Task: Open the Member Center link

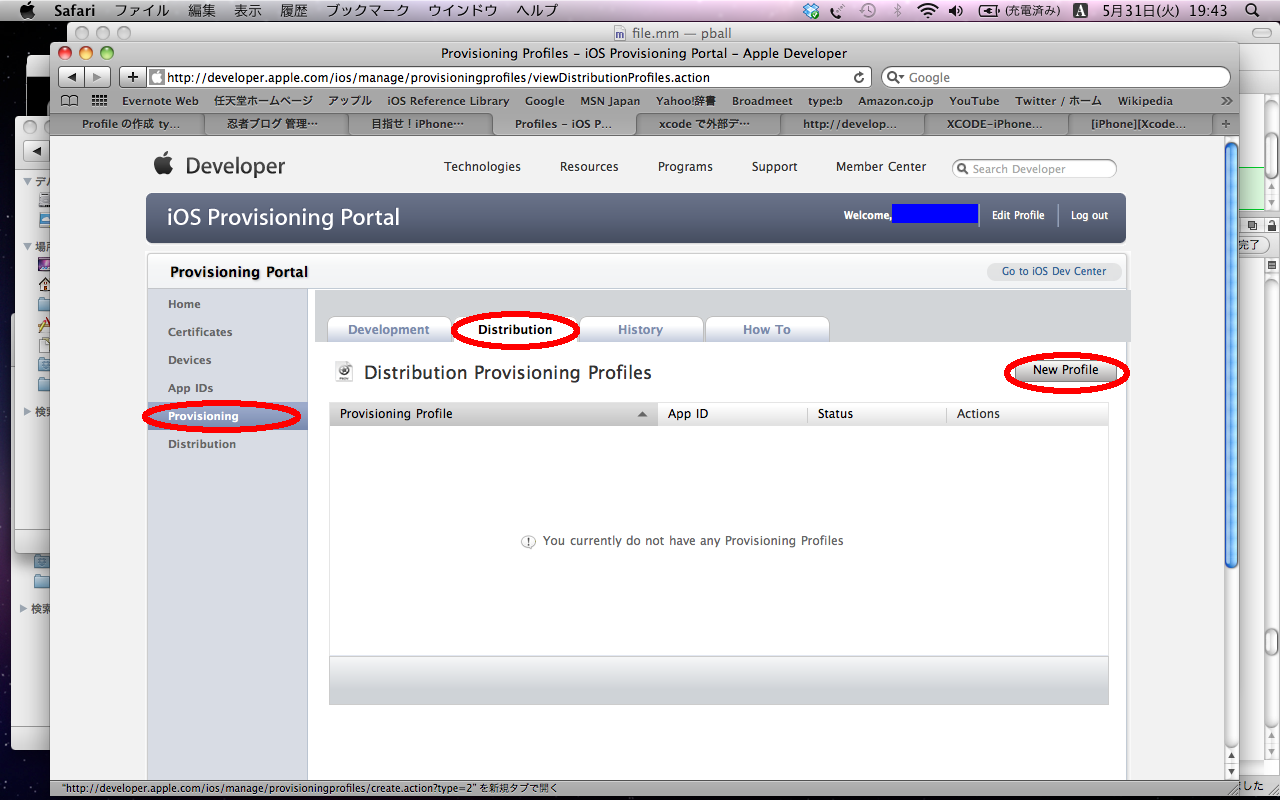Action: click(x=881, y=167)
